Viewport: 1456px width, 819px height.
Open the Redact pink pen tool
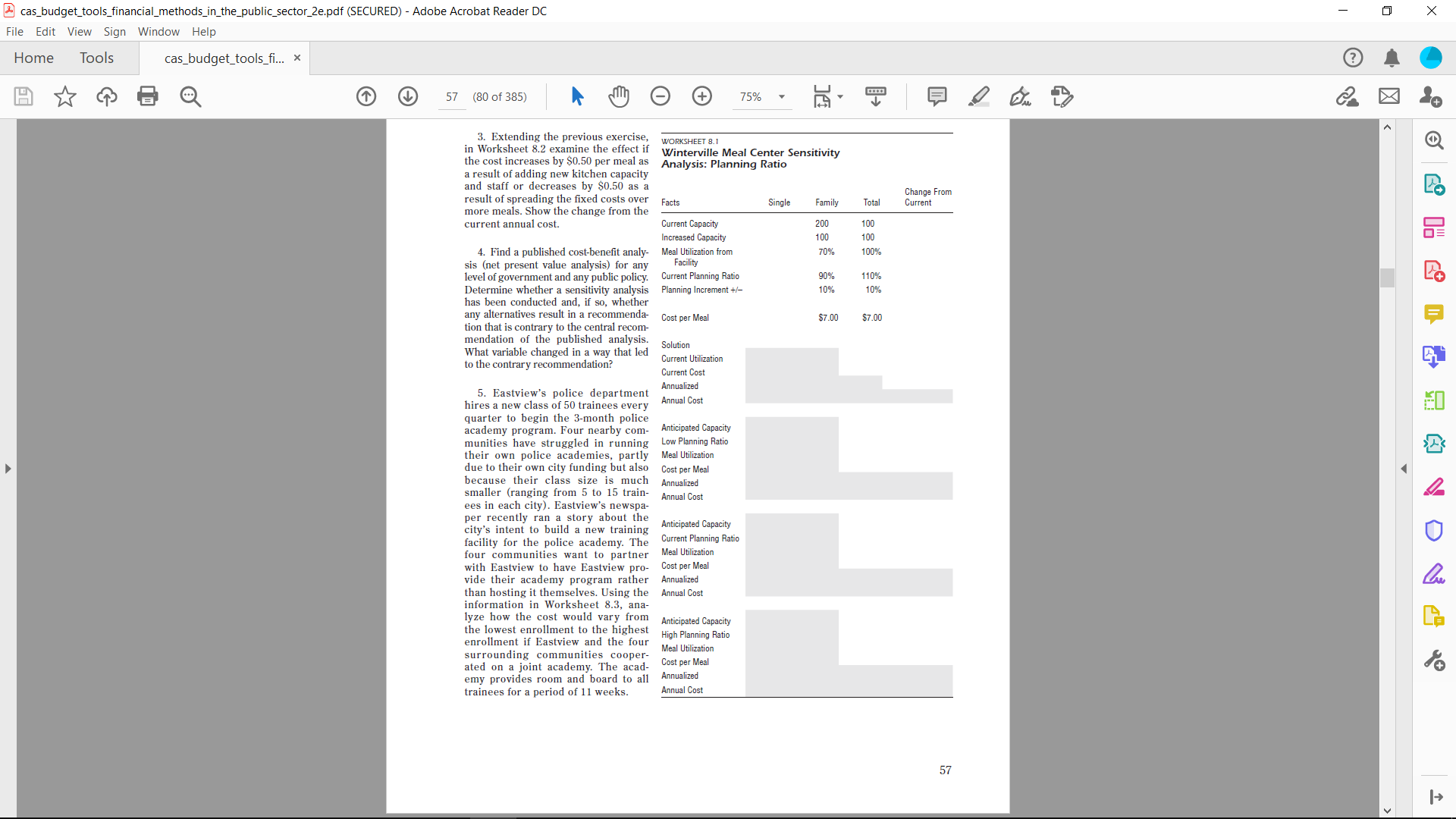click(x=1434, y=487)
